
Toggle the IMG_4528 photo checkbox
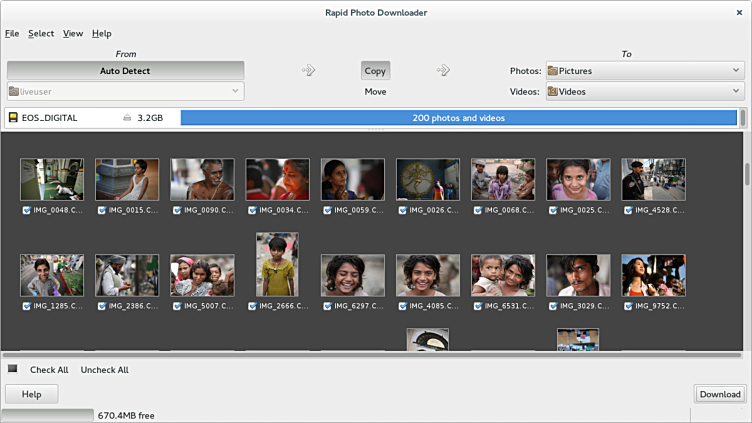click(x=627, y=210)
